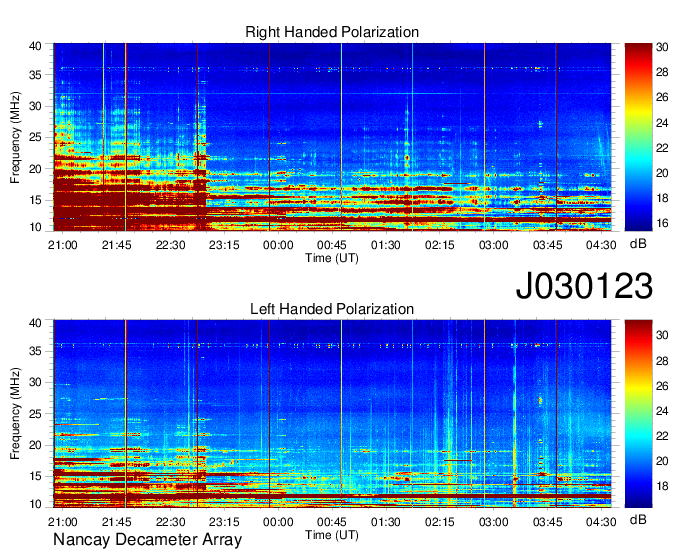Click the 30 MHz frequency tick on the Right Handed plot
The width and height of the screenshot is (680, 552).
[x=35, y=106]
